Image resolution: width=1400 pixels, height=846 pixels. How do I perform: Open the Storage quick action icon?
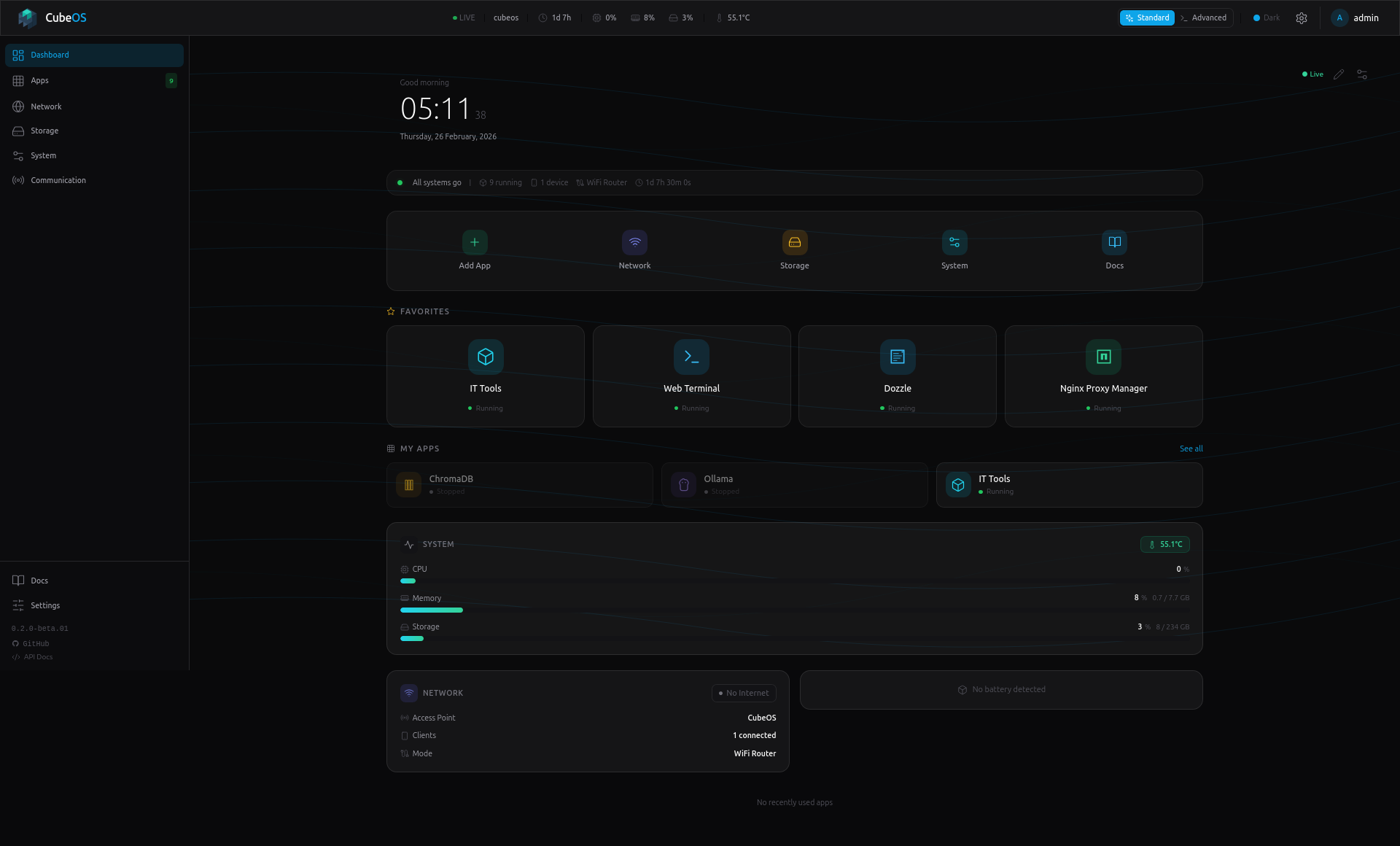click(x=794, y=242)
